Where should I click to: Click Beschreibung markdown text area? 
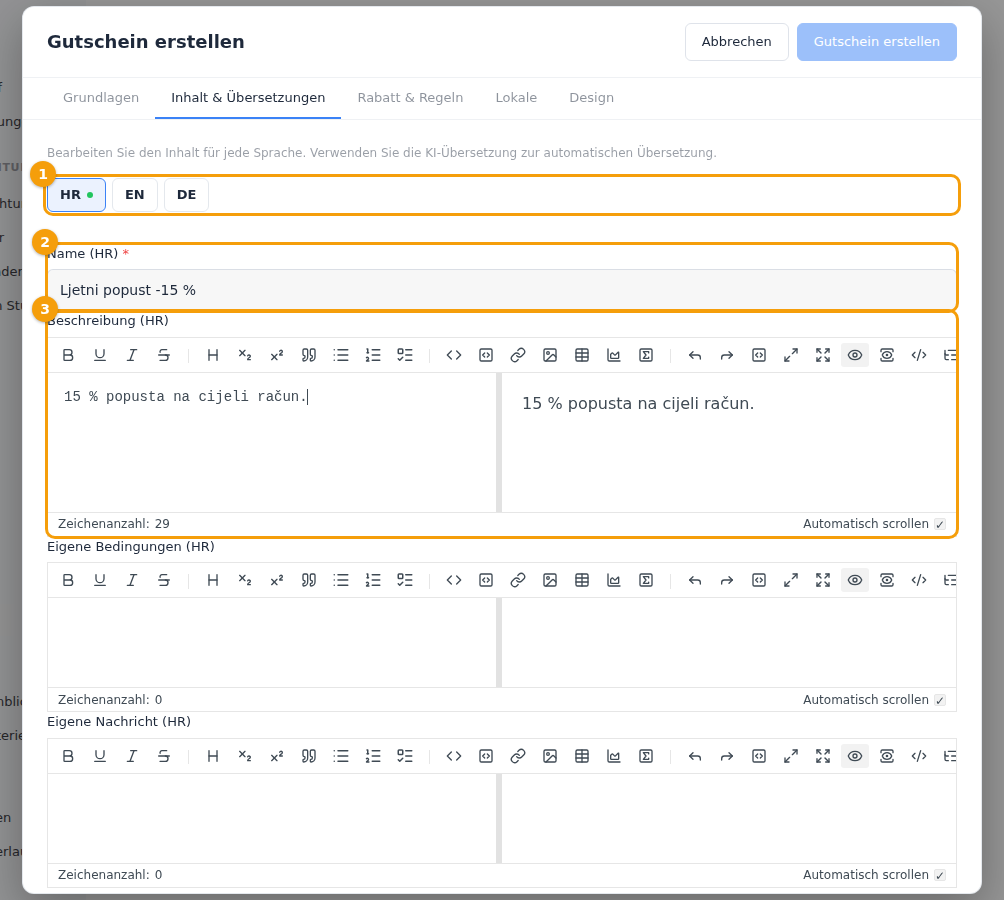tap(272, 443)
